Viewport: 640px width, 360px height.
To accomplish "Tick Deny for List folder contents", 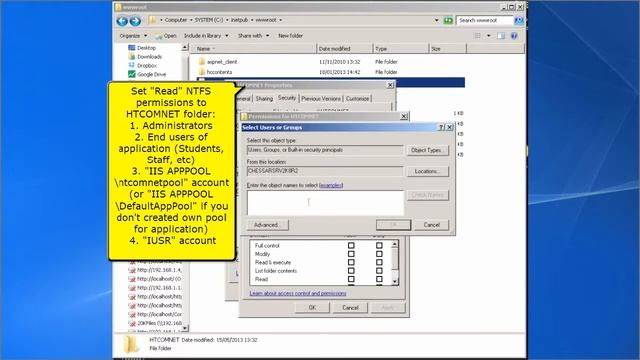I will tap(379, 271).
